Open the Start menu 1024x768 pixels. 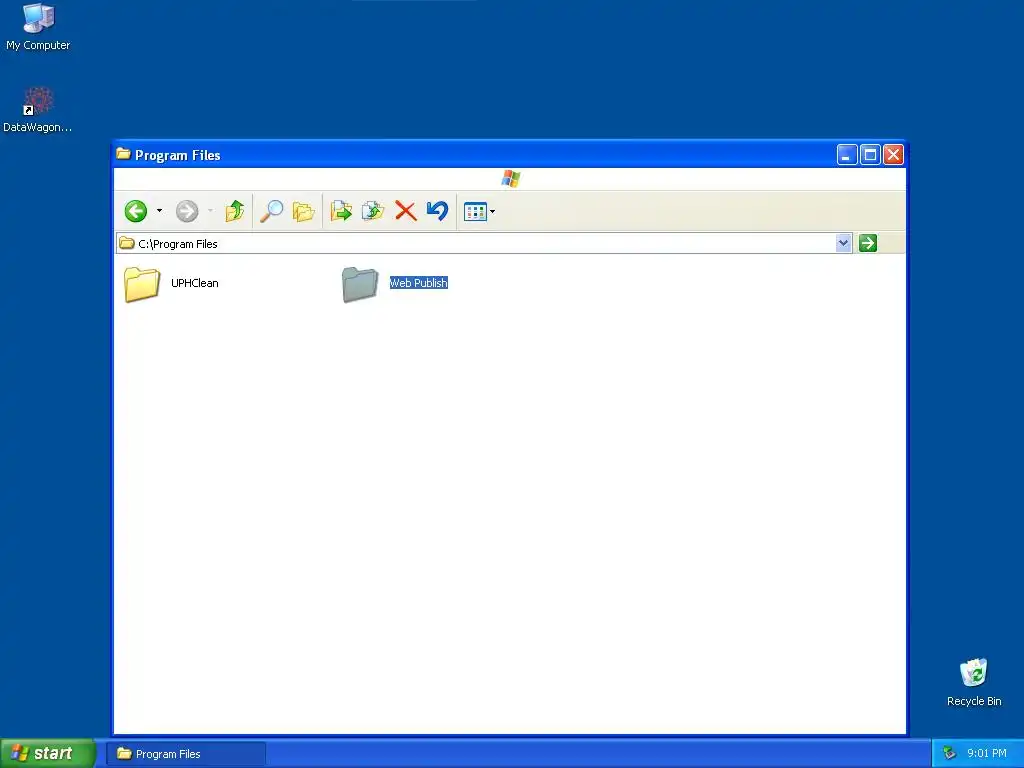tap(47, 753)
